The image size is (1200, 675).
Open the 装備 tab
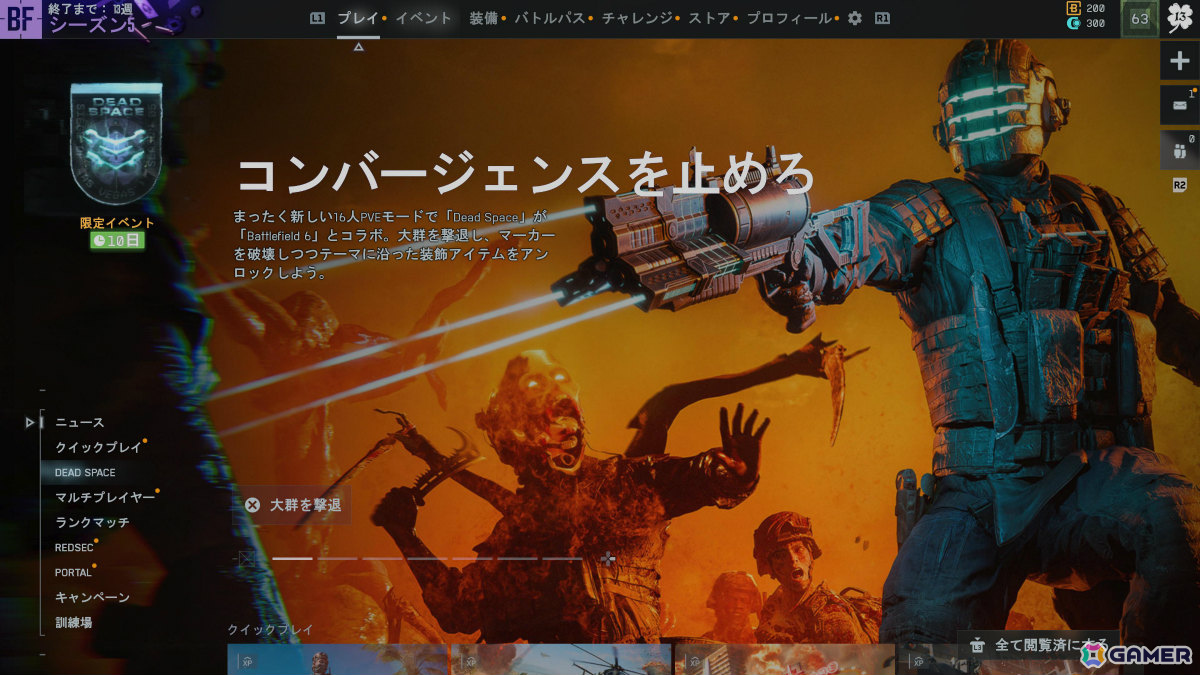pos(484,18)
